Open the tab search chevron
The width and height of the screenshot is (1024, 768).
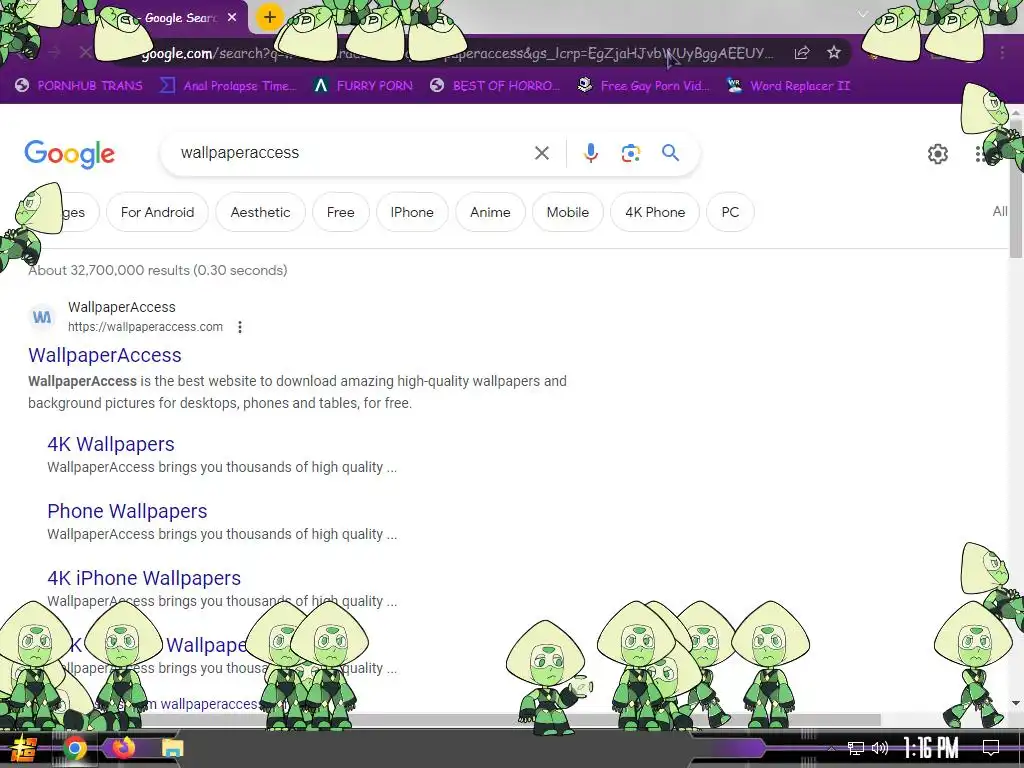coord(863,14)
